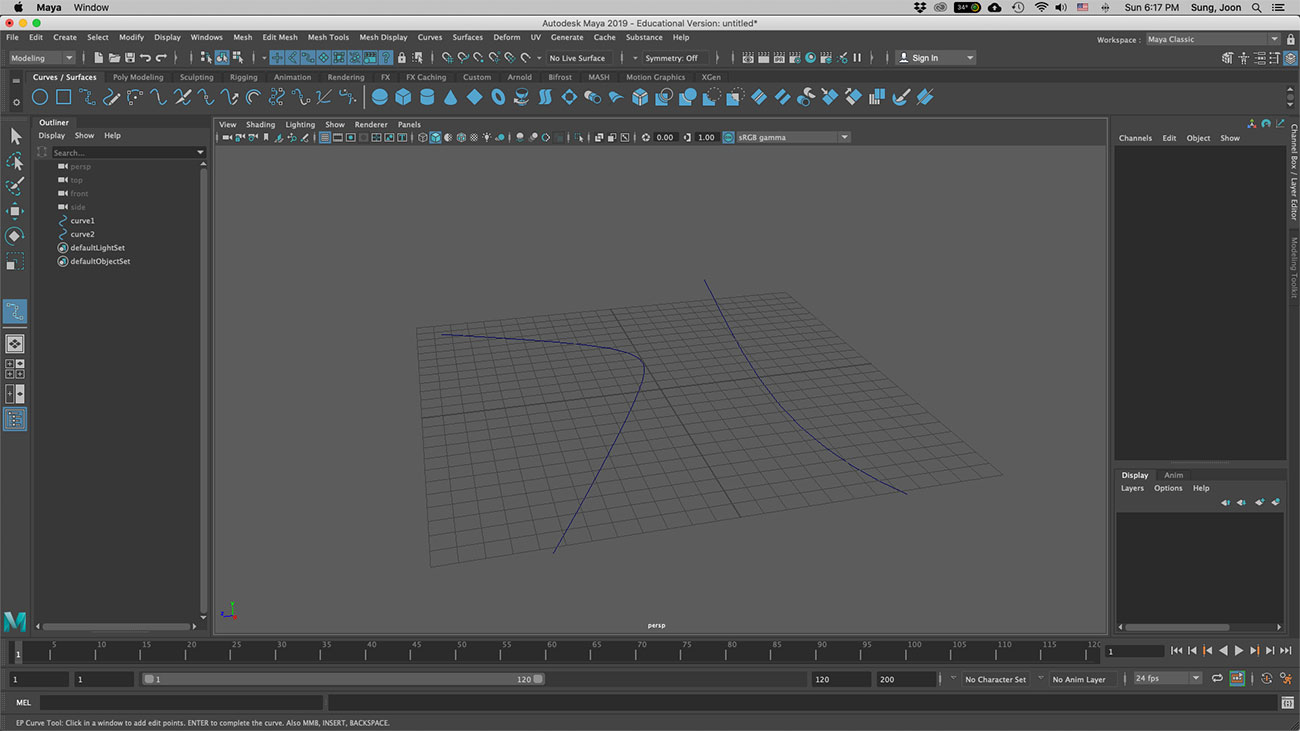Image resolution: width=1300 pixels, height=731 pixels.
Task: Click the Undo arrow icon
Action: tap(145, 58)
